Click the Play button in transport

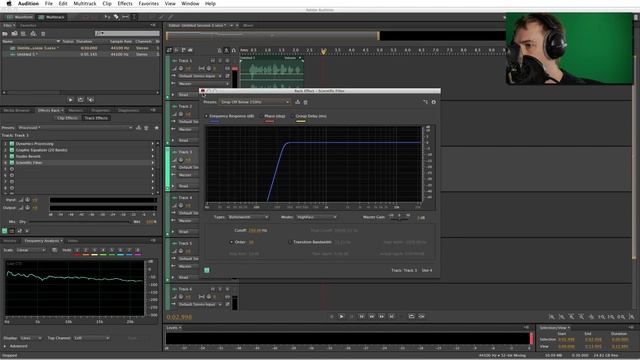pyautogui.click(x=341, y=316)
